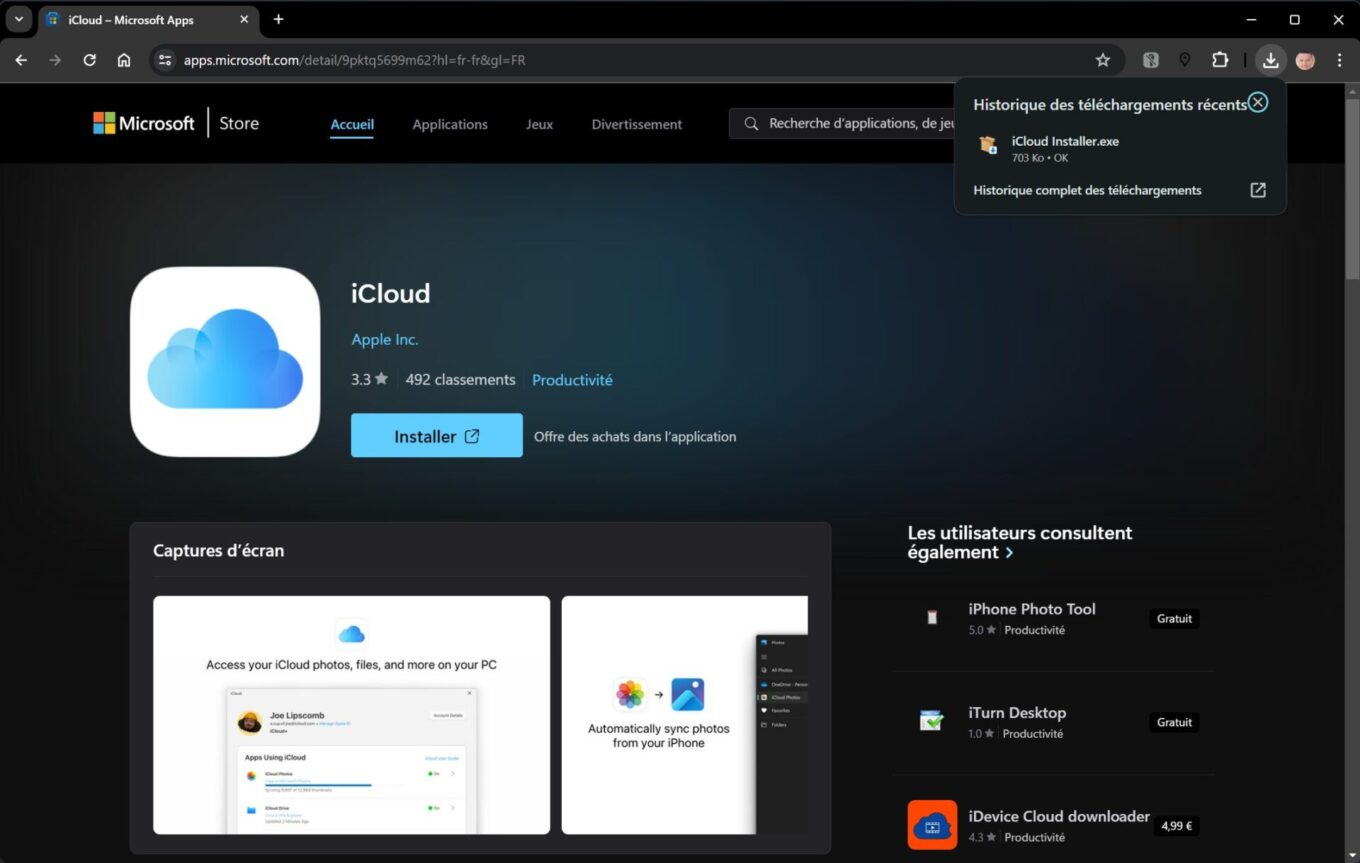The image size is (1360, 863).
Task: Bookmark this page with the star
Action: (x=1103, y=60)
